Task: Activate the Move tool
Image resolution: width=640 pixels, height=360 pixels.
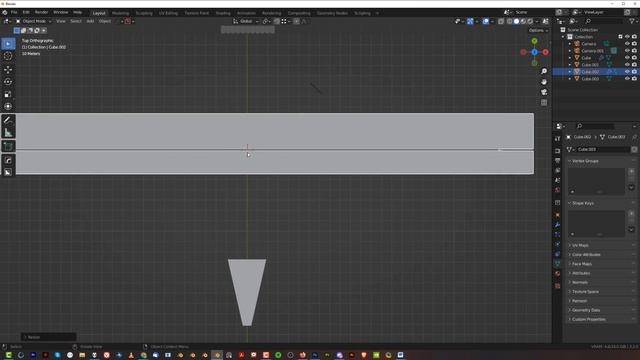Action: click(8, 69)
